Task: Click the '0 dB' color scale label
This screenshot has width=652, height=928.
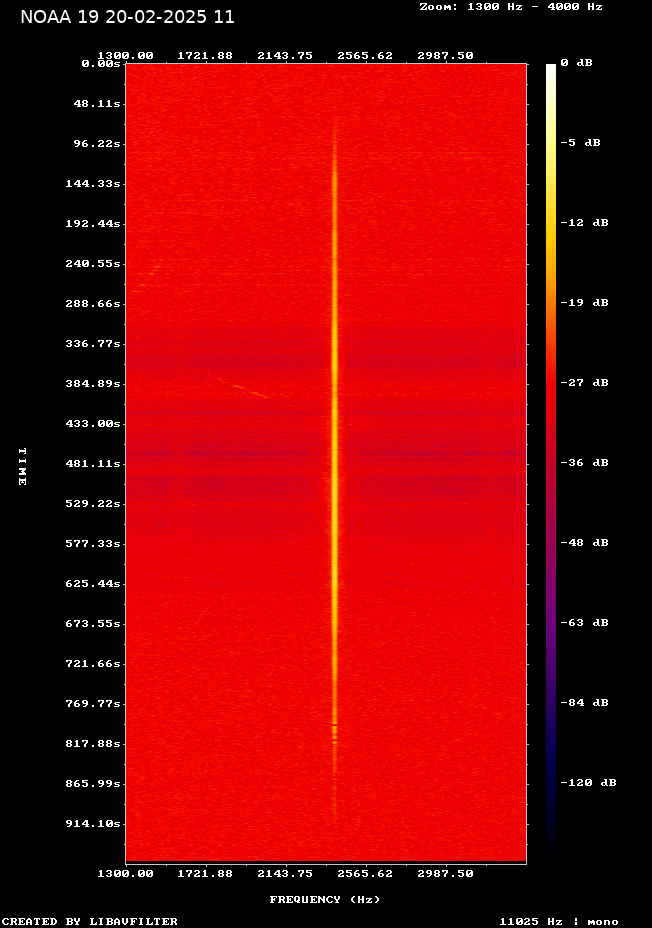Action: (x=576, y=63)
